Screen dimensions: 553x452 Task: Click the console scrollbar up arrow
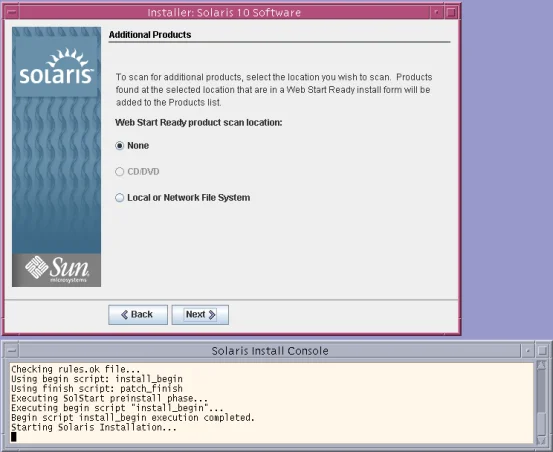point(541,365)
